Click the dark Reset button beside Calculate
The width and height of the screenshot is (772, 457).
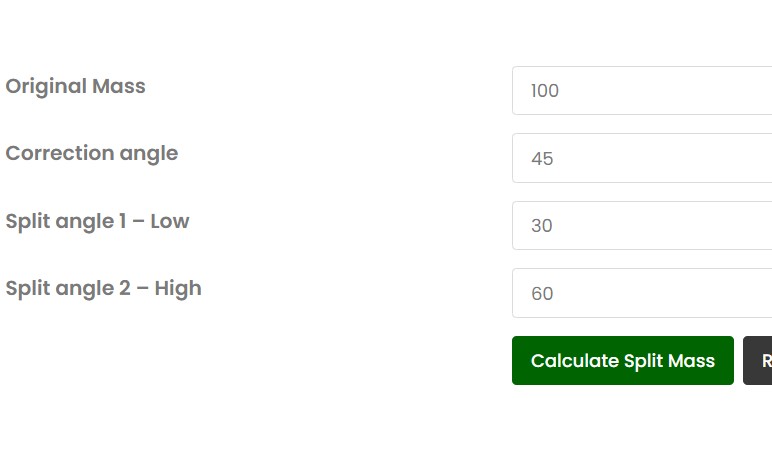[x=759, y=361]
